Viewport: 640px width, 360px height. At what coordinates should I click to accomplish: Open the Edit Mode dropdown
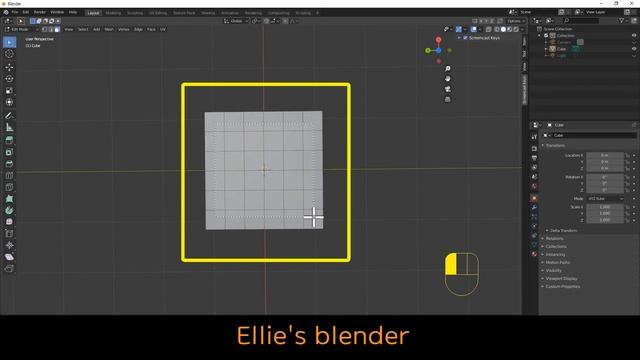(22, 29)
